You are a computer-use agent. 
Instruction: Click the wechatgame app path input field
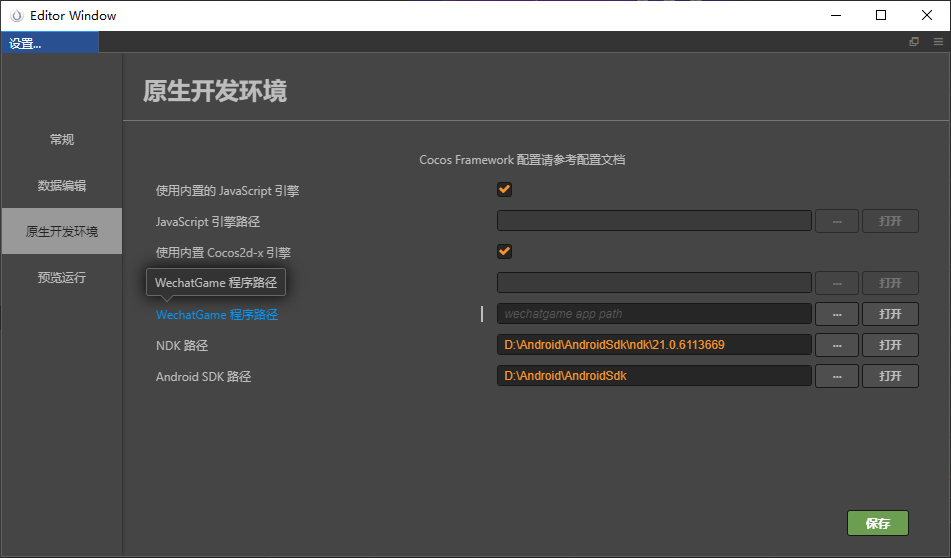tap(654, 314)
